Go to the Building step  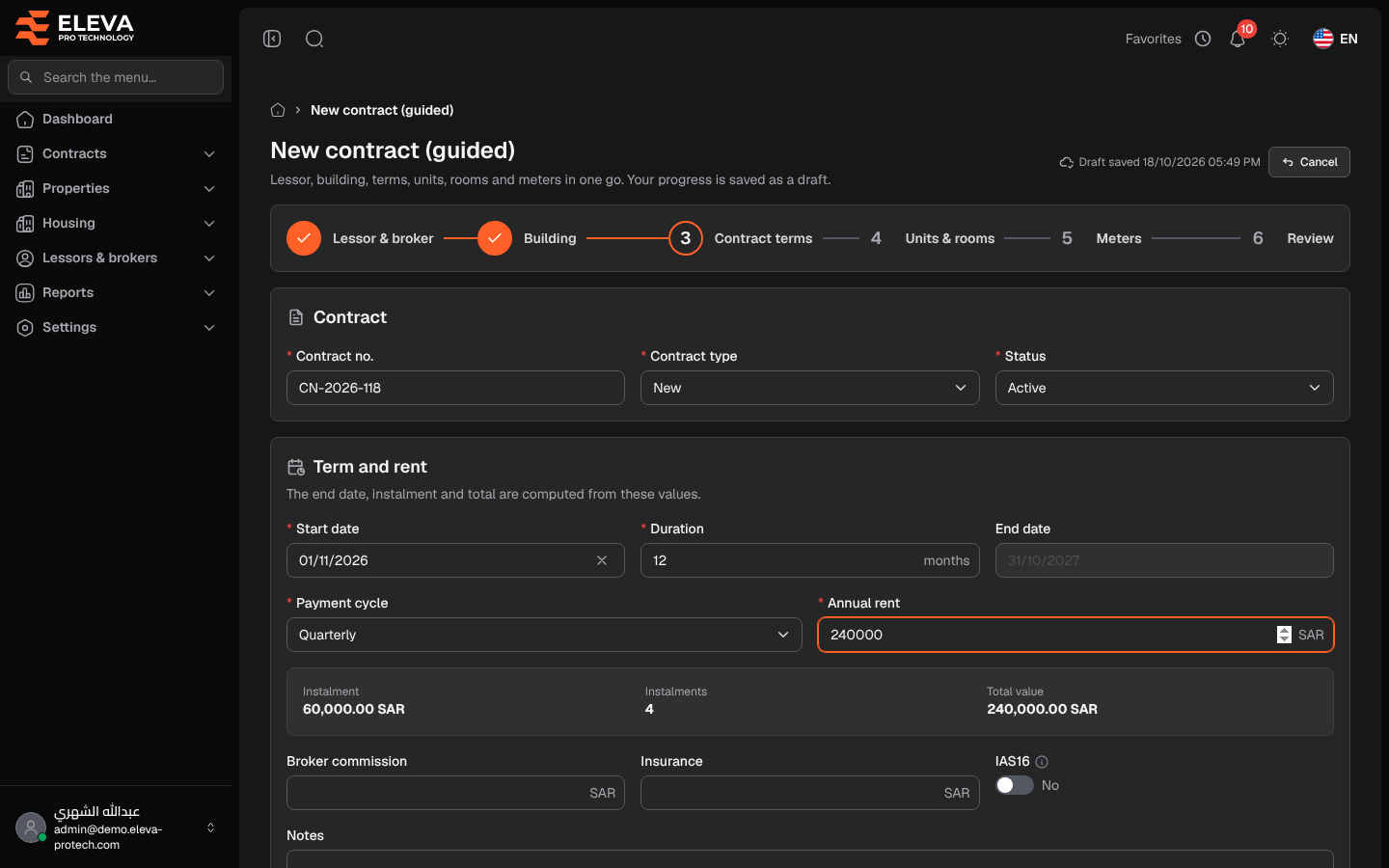(x=527, y=238)
